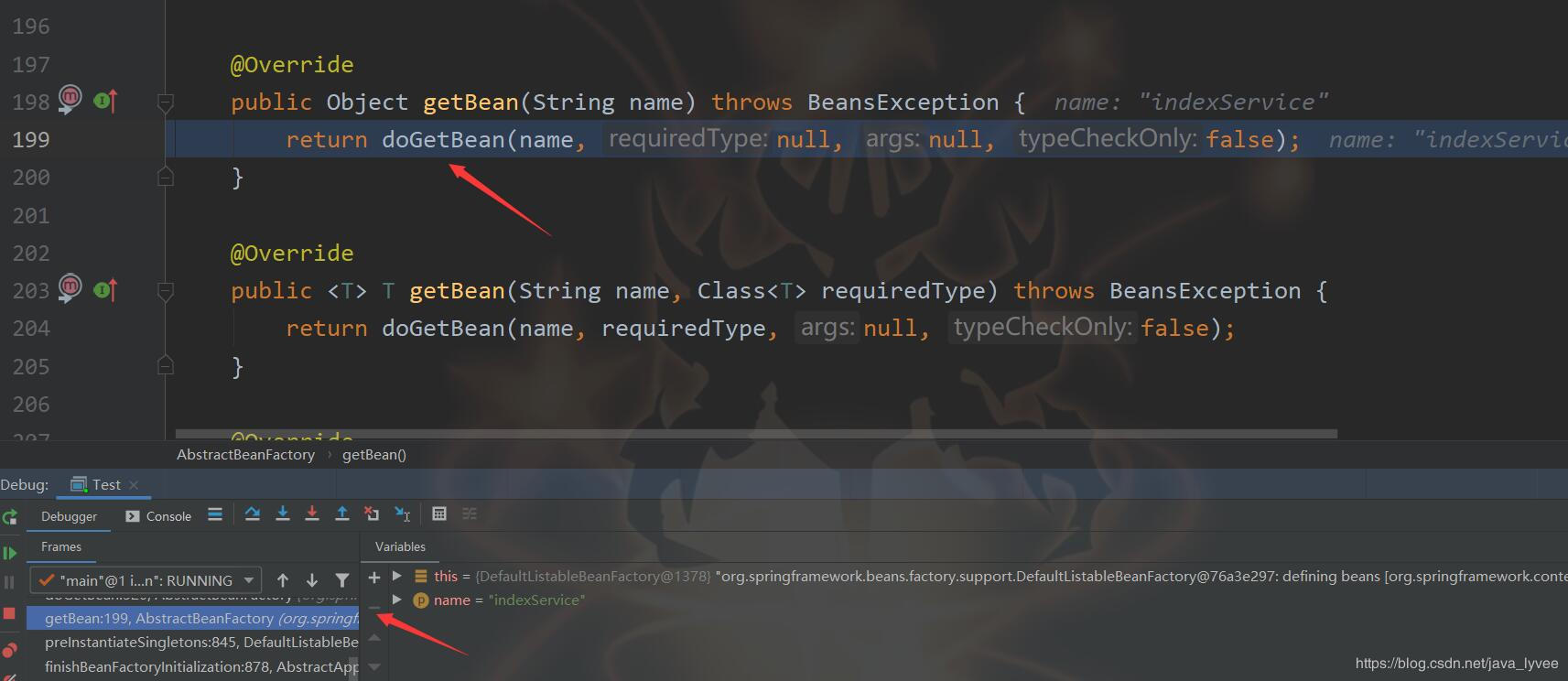This screenshot has height=681, width=1568.
Task: Click the "indexService" value of name variable
Action: click(536, 600)
